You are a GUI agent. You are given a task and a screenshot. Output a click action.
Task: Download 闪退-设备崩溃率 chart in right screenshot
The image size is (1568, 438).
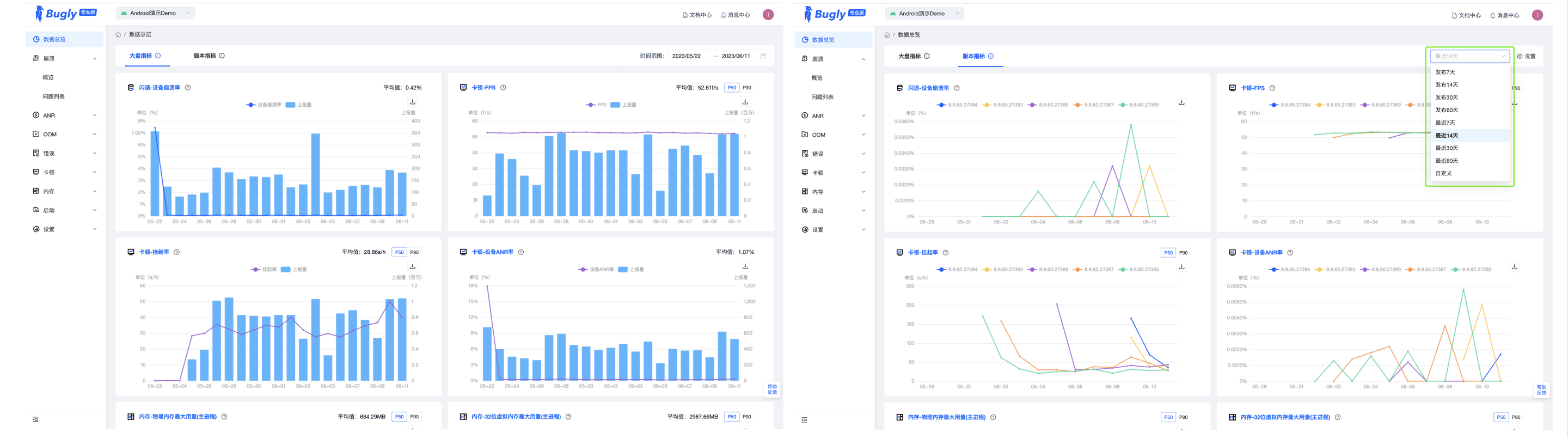coord(1181,102)
